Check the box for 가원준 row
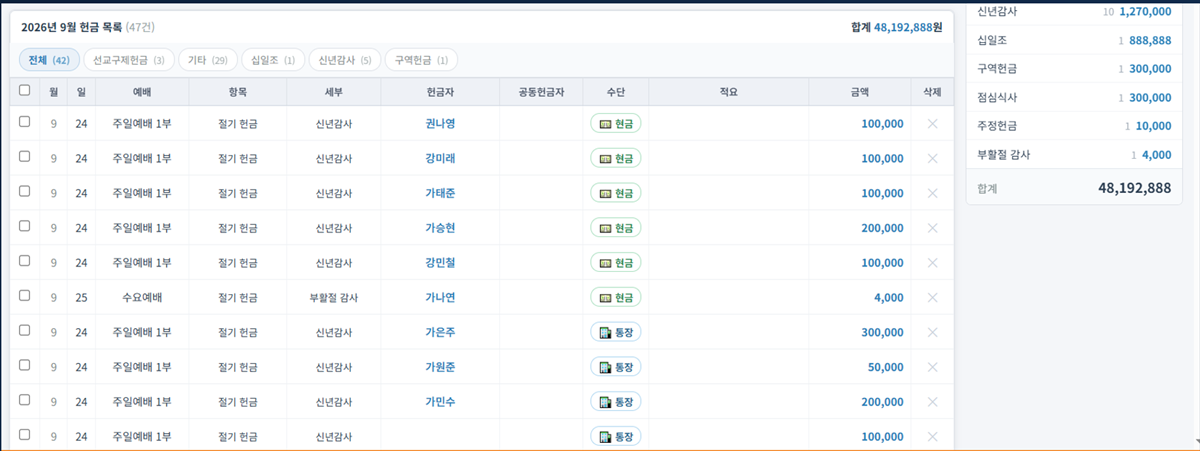 (x=25, y=365)
